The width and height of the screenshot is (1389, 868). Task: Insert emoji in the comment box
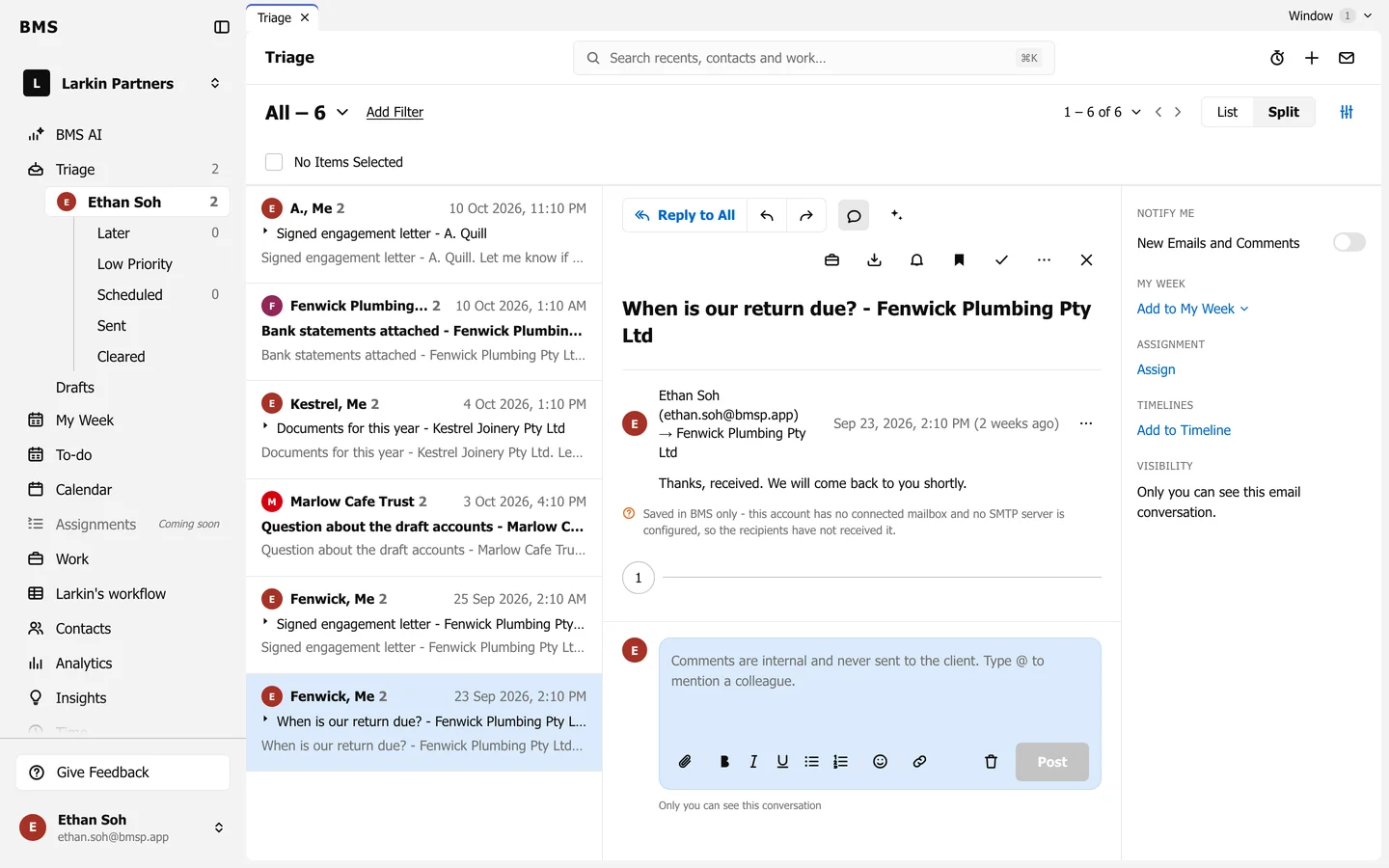pos(880,762)
